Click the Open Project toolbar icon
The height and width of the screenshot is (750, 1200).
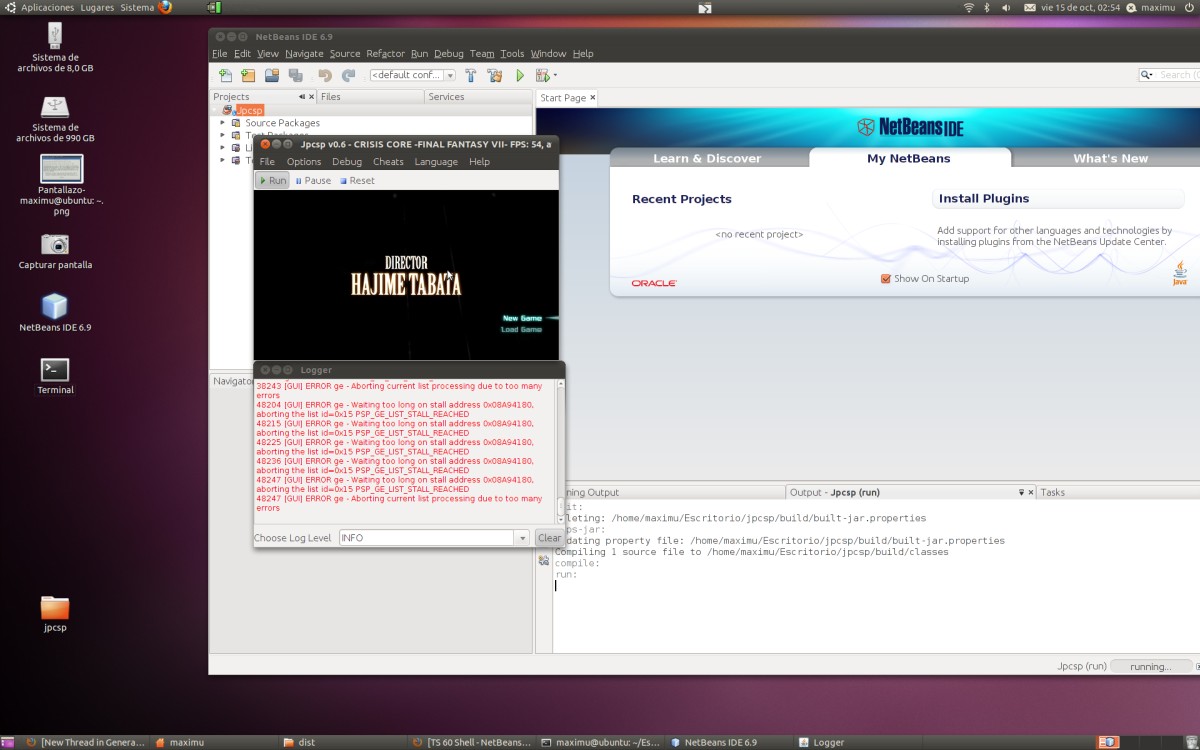tap(272, 75)
